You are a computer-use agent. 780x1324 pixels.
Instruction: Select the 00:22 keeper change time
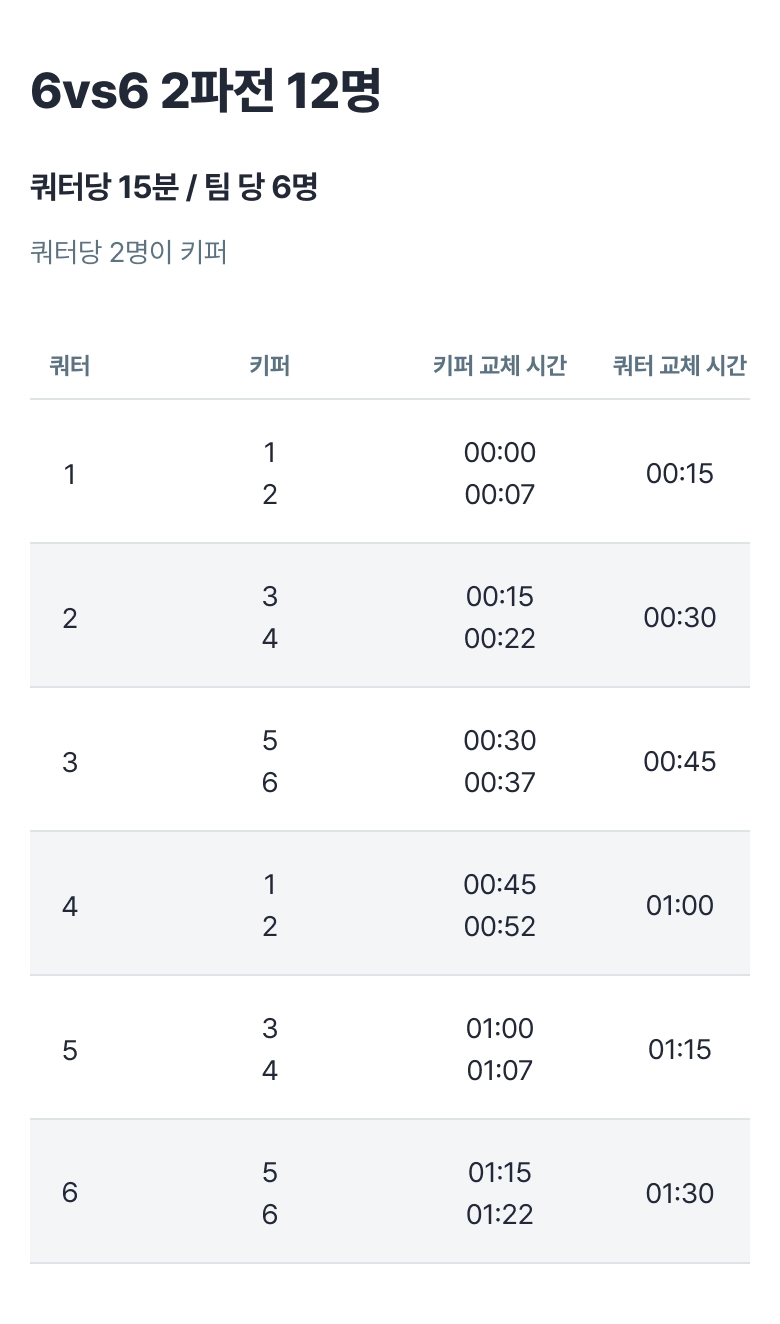[x=499, y=639]
